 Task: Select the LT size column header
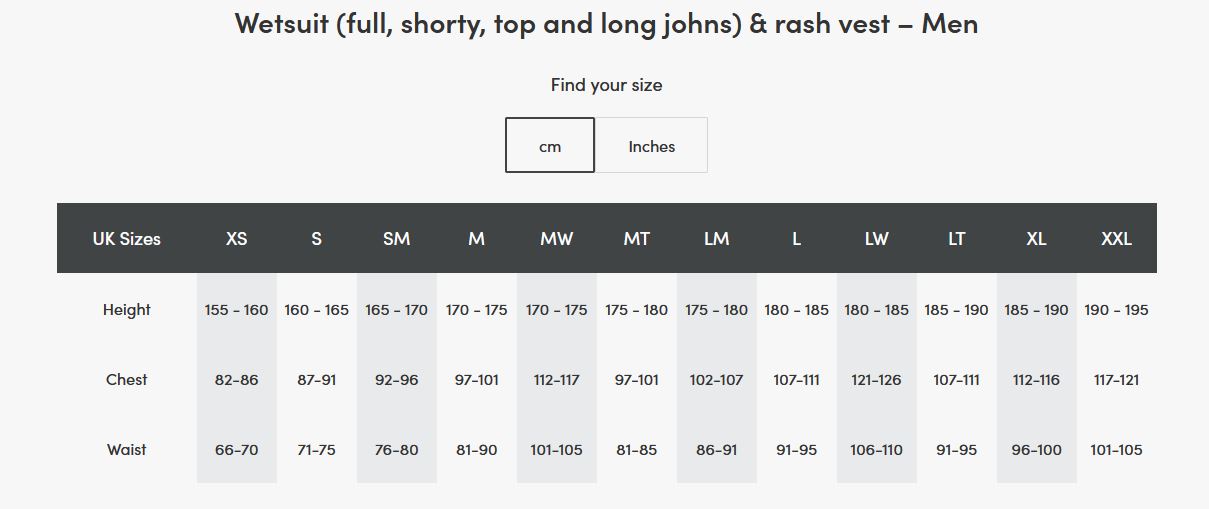[956, 239]
